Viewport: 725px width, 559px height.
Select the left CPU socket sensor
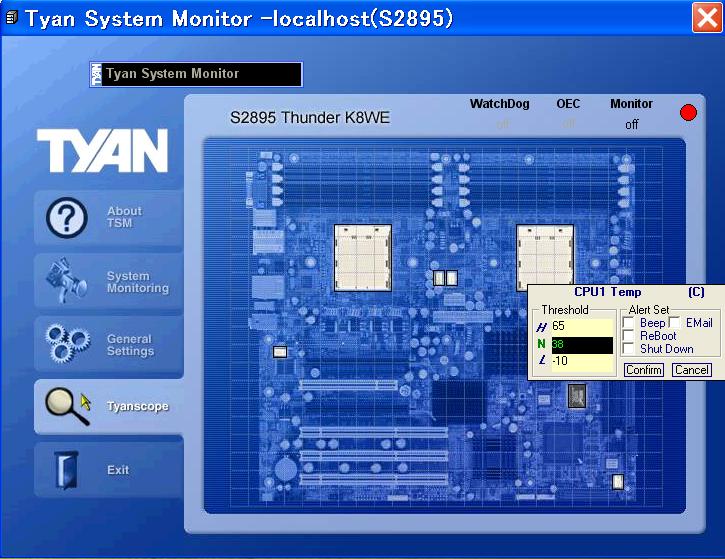(363, 258)
